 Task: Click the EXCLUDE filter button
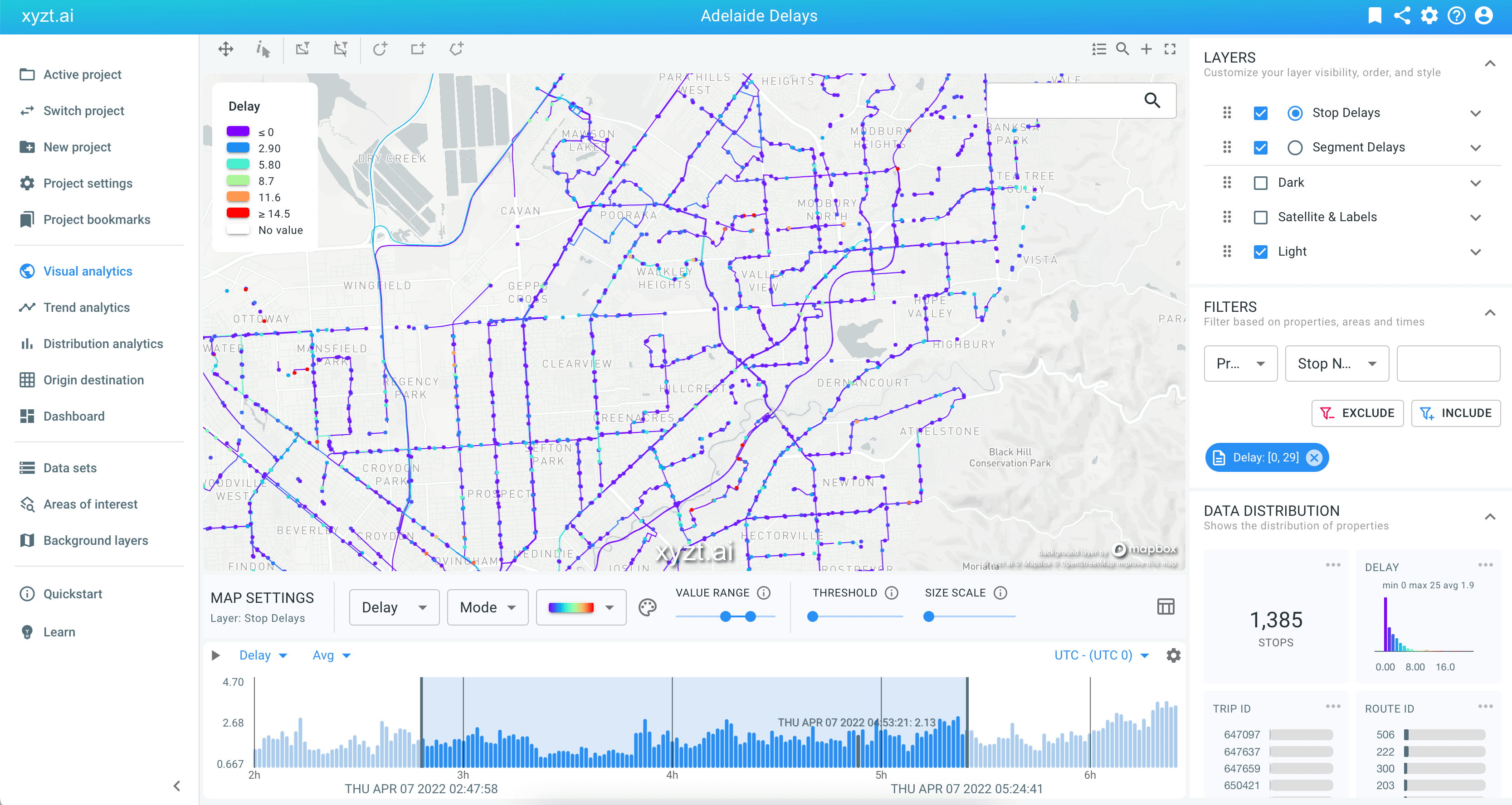(x=1355, y=411)
